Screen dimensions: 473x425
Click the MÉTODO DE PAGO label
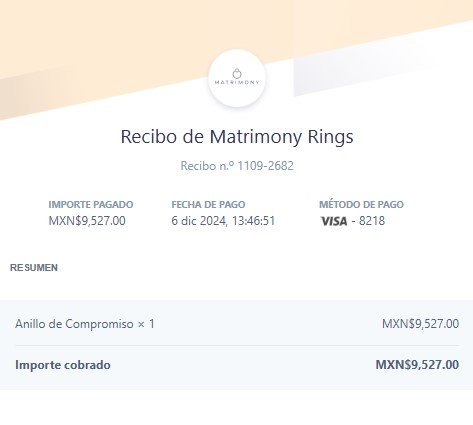[x=361, y=204]
